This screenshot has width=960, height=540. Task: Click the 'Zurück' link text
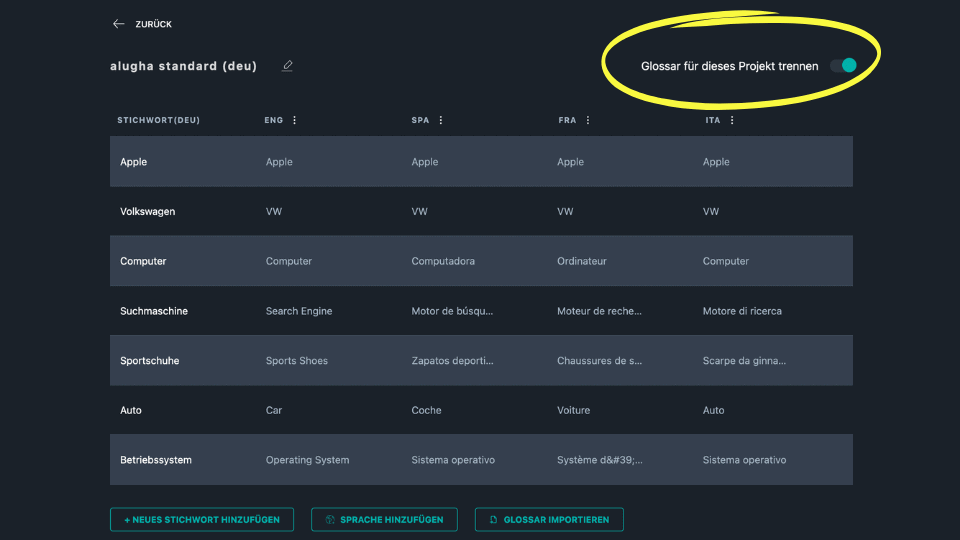153,24
